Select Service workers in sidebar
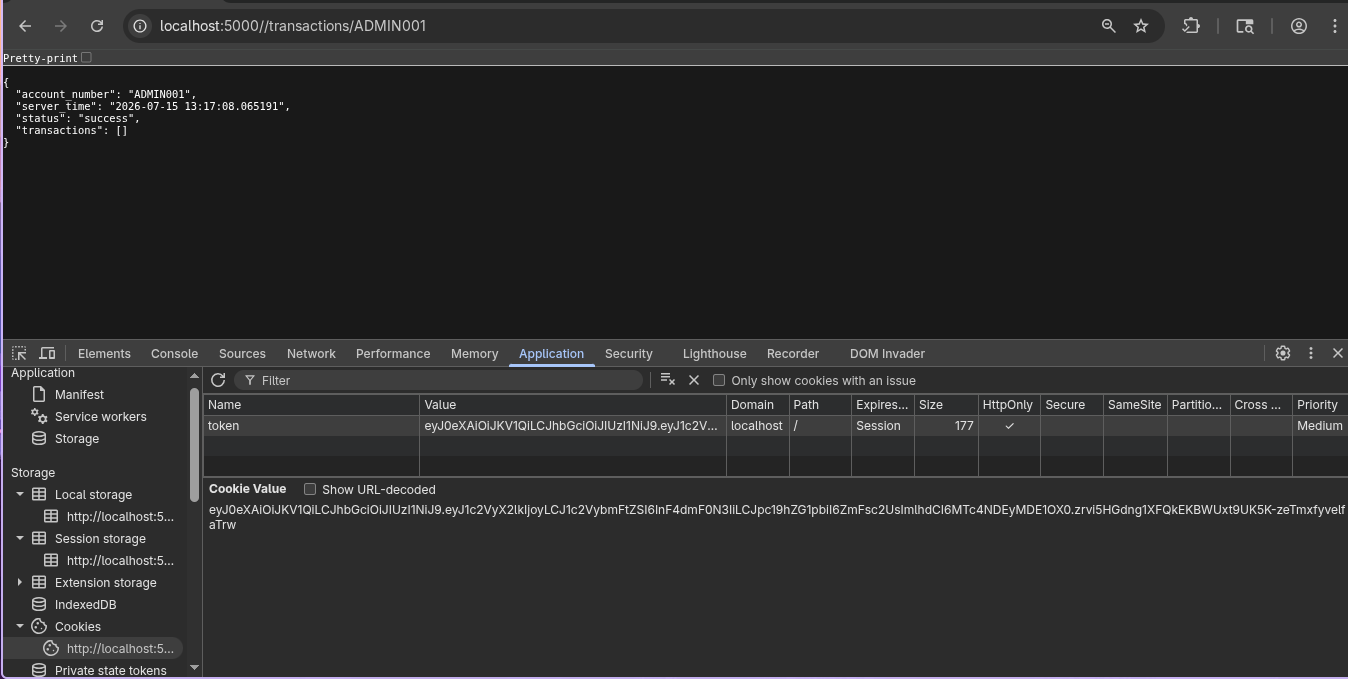1348x679 pixels. (x=100, y=417)
